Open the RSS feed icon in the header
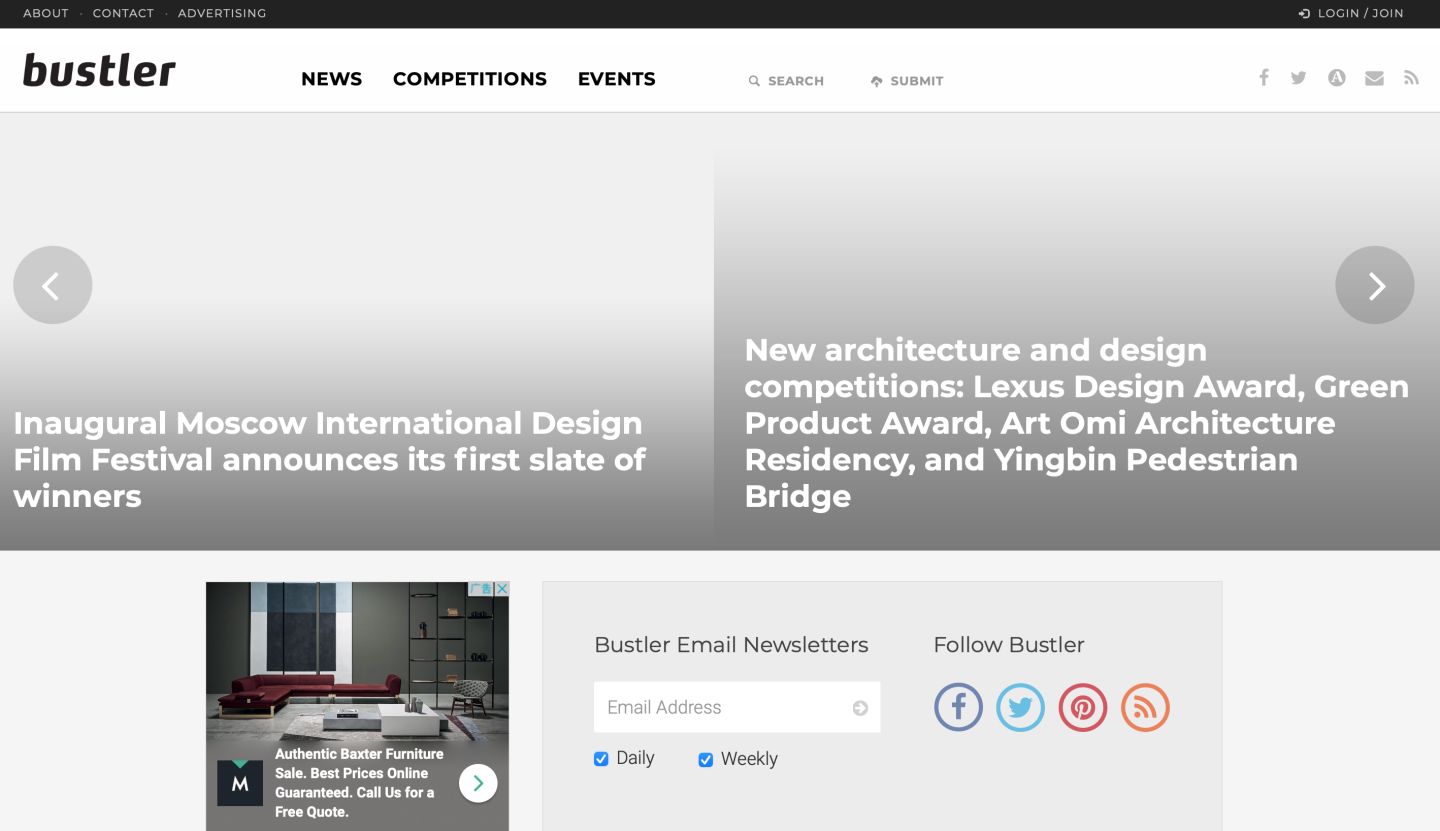The width and height of the screenshot is (1440, 831). pyautogui.click(x=1411, y=78)
